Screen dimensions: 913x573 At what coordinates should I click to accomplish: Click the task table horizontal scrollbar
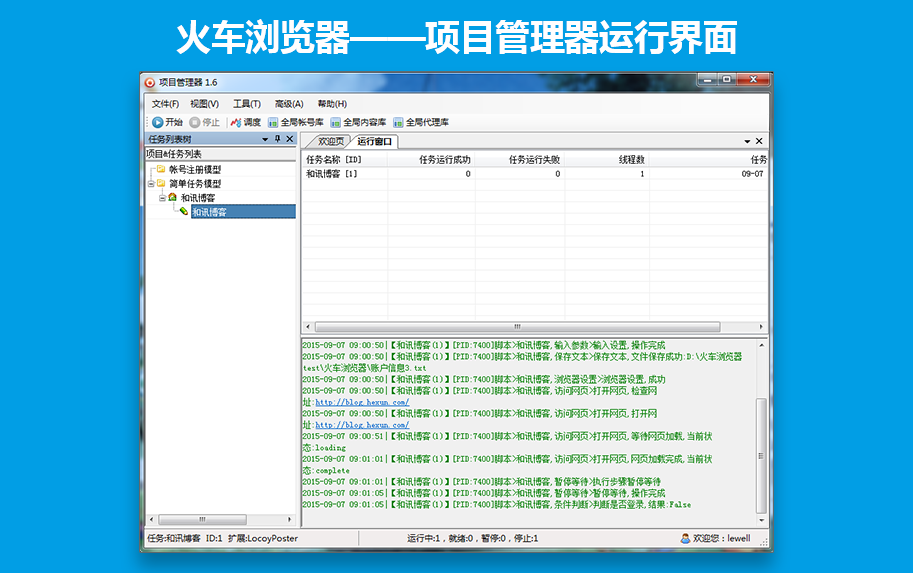517,327
